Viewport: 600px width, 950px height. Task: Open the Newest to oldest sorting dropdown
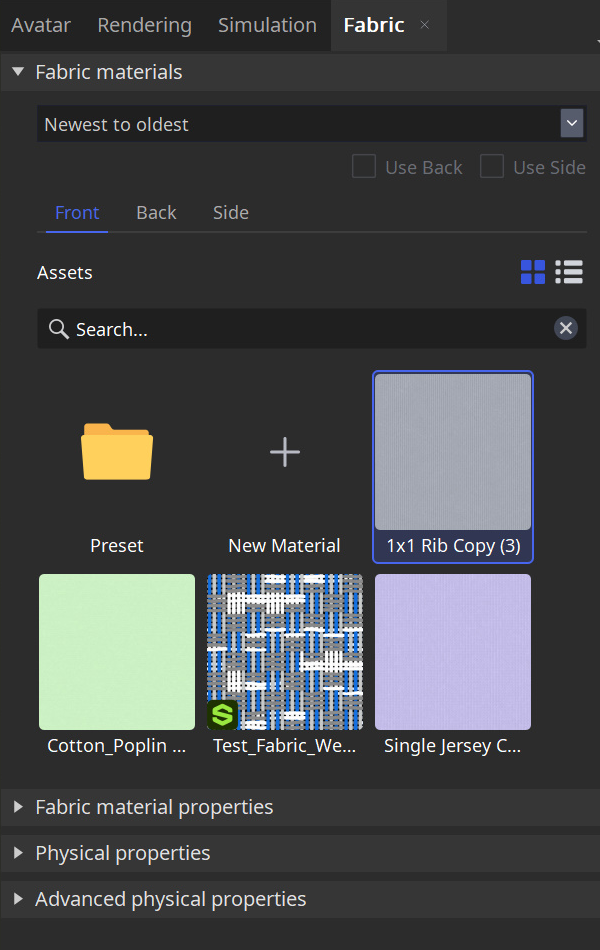pyautogui.click(x=571, y=123)
